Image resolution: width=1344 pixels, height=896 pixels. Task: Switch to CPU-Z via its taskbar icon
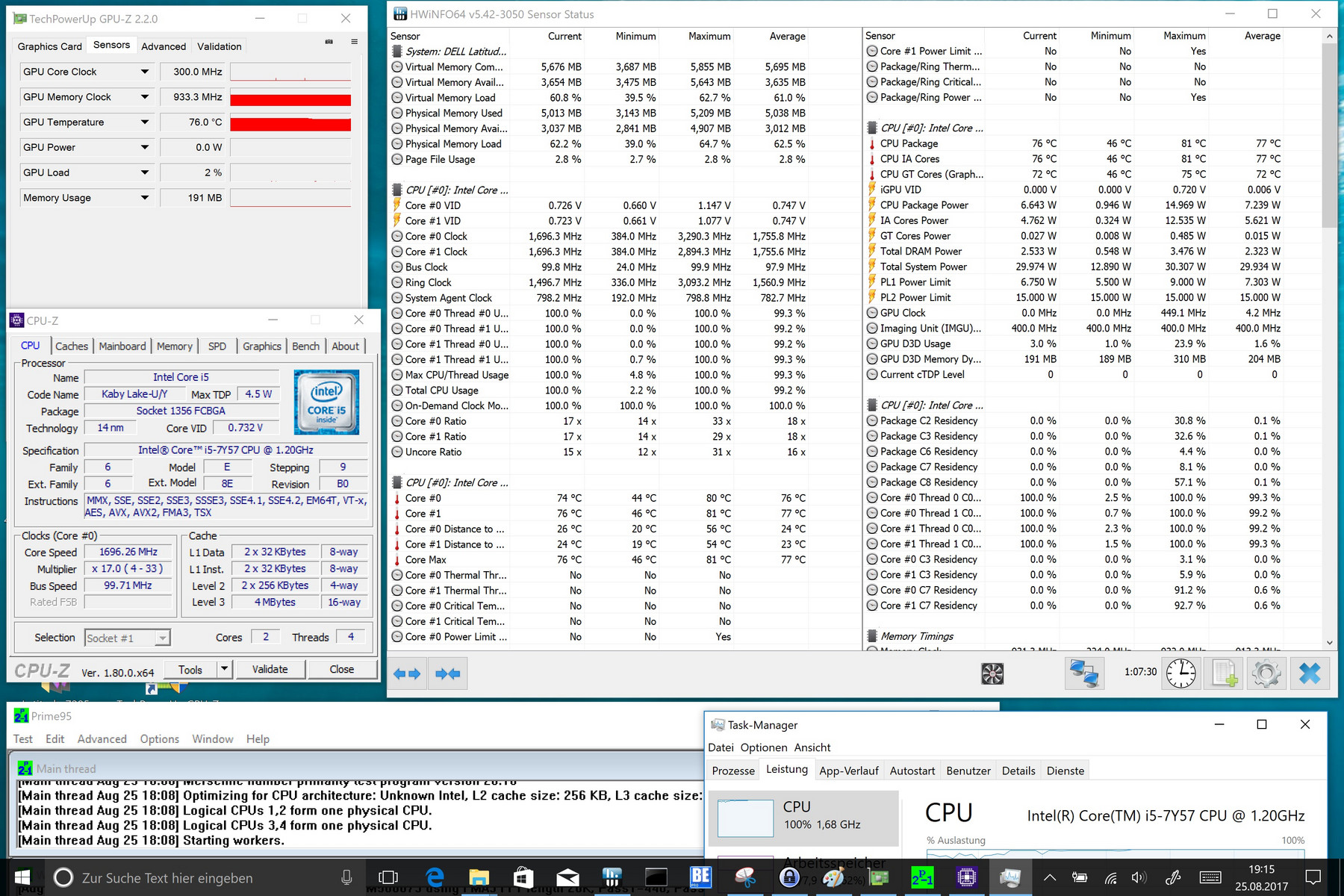(x=966, y=877)
